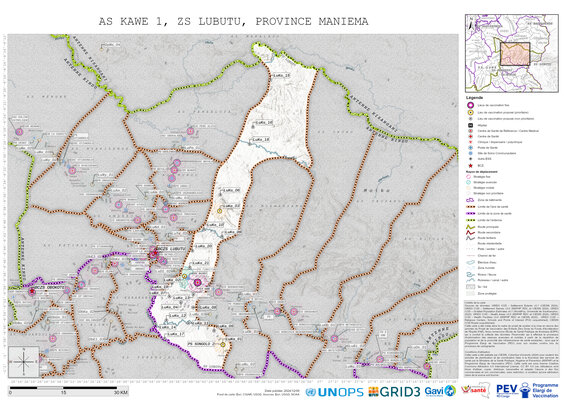566x400 pixels.
Task: Click the LuKa_22 map label
Action: point(231,206)
